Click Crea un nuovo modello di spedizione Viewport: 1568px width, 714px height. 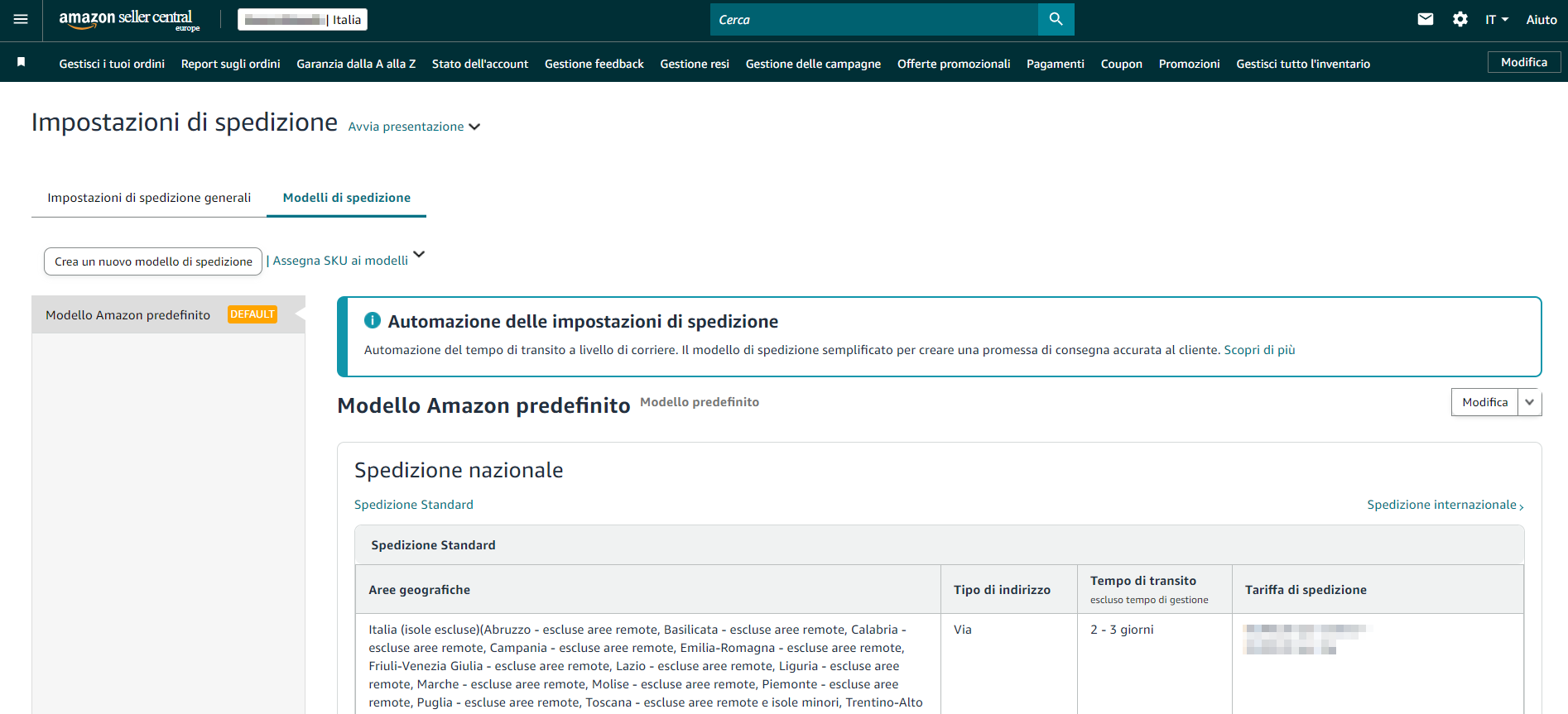click(153, 261)
